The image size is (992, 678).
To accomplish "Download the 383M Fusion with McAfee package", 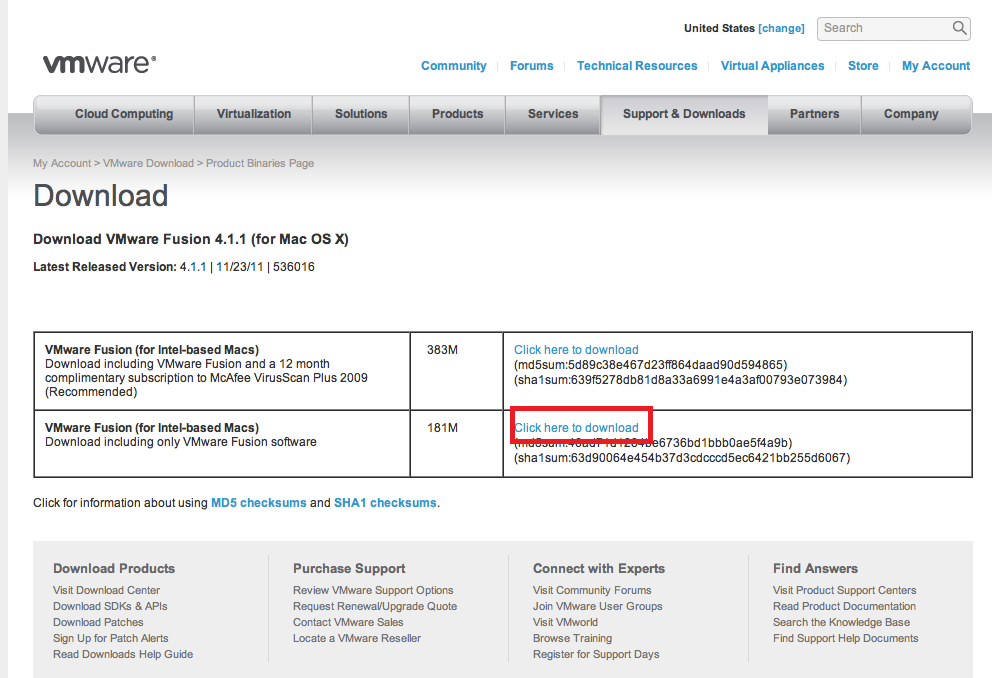I will pyautogui.click(x=576, y=350).
